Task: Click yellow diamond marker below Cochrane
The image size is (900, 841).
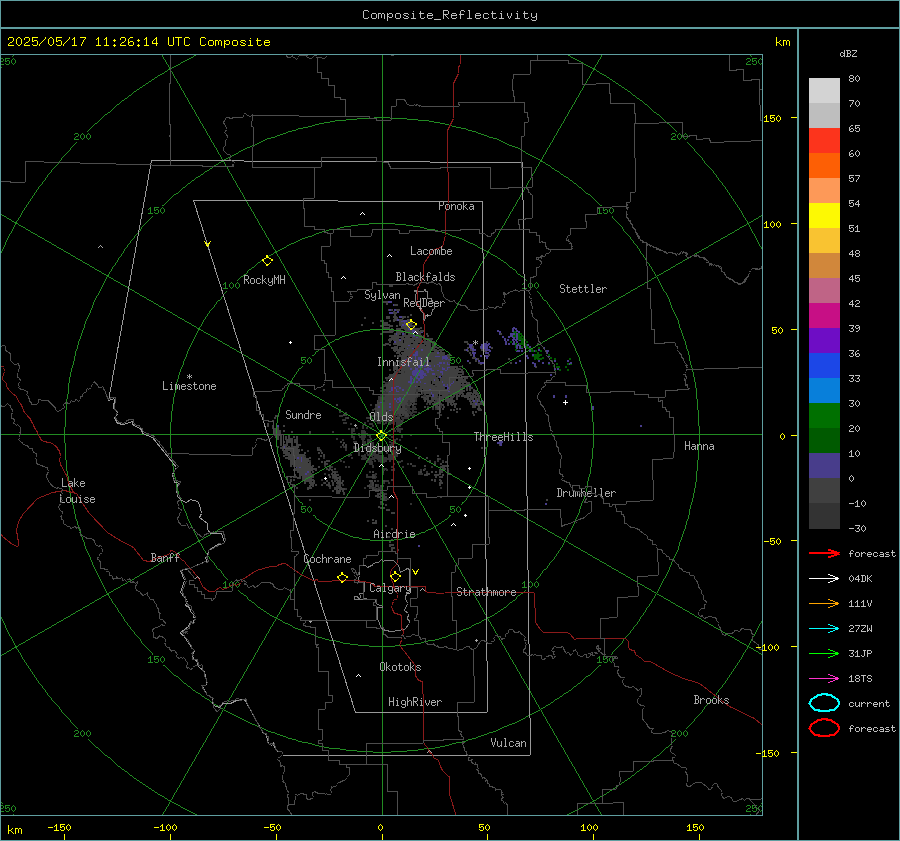Action: coord(342,577)
